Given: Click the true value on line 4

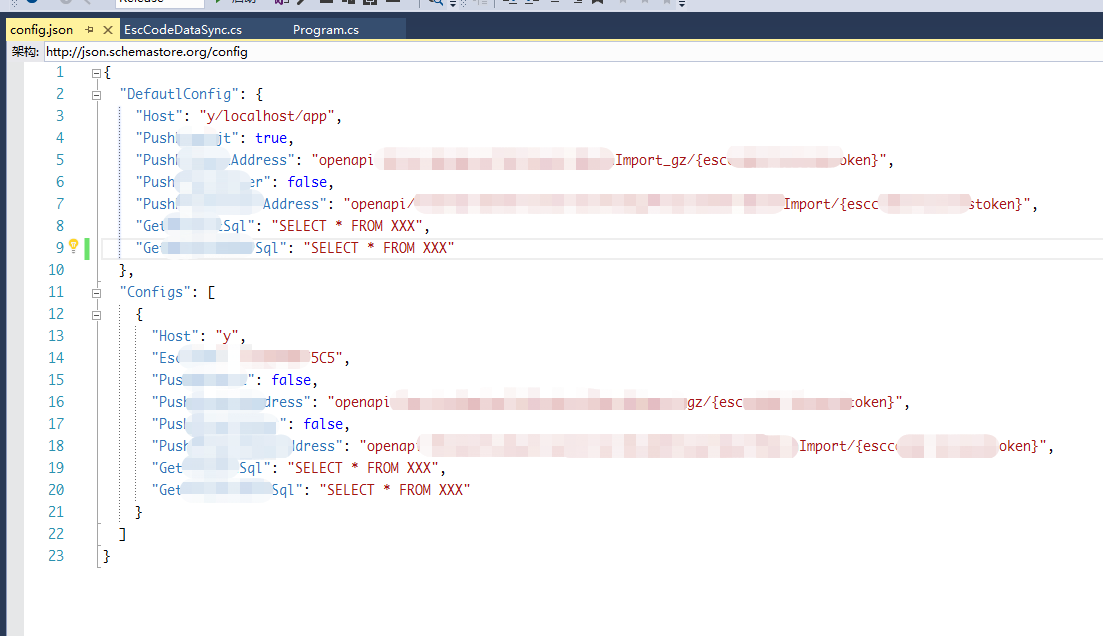Looking at the screenshot, I should [x=271, y=138].
